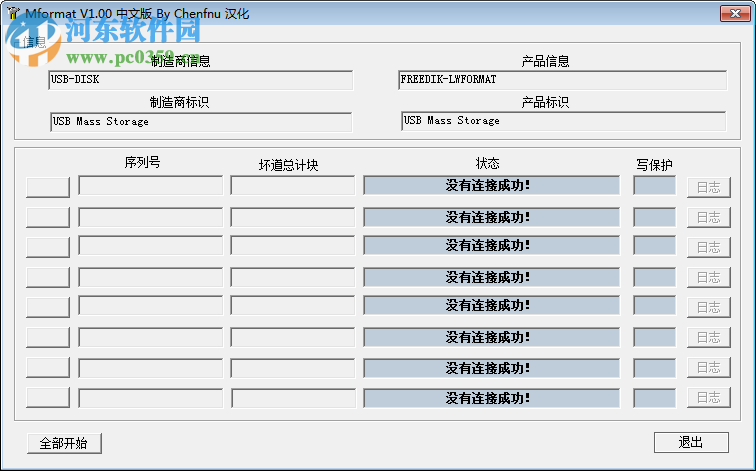Click the 制造商信息 label
756x471 pixels.
181,61
